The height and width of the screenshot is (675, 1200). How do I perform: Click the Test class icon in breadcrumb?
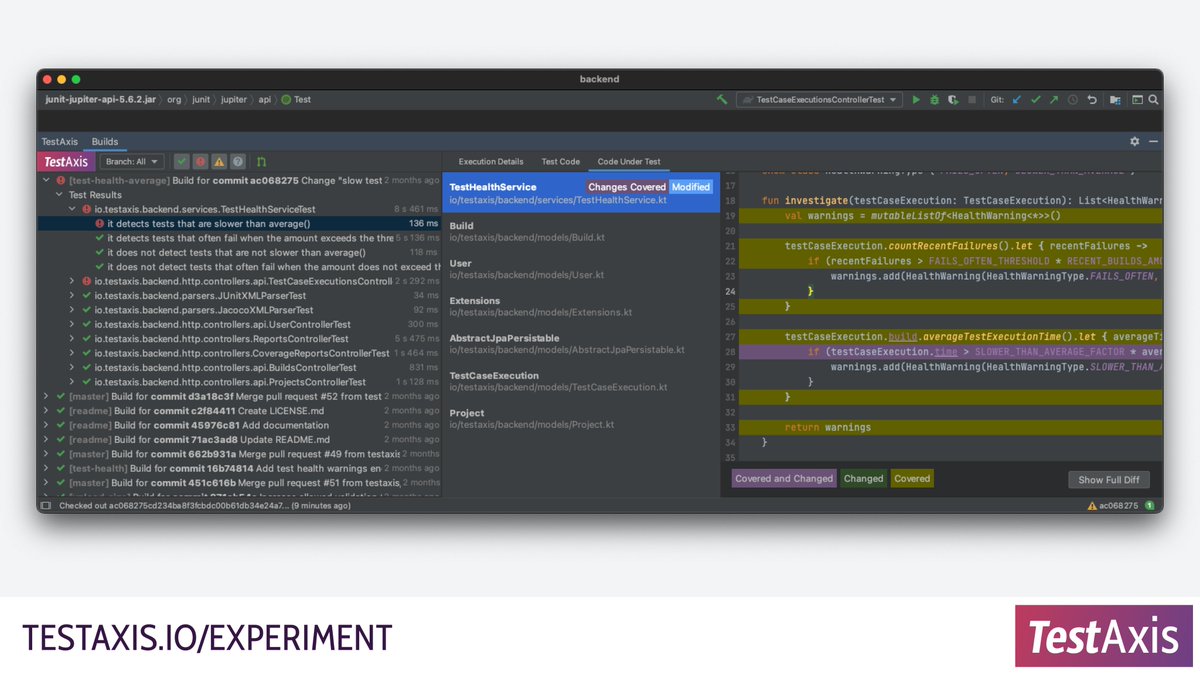coord(286,100)
